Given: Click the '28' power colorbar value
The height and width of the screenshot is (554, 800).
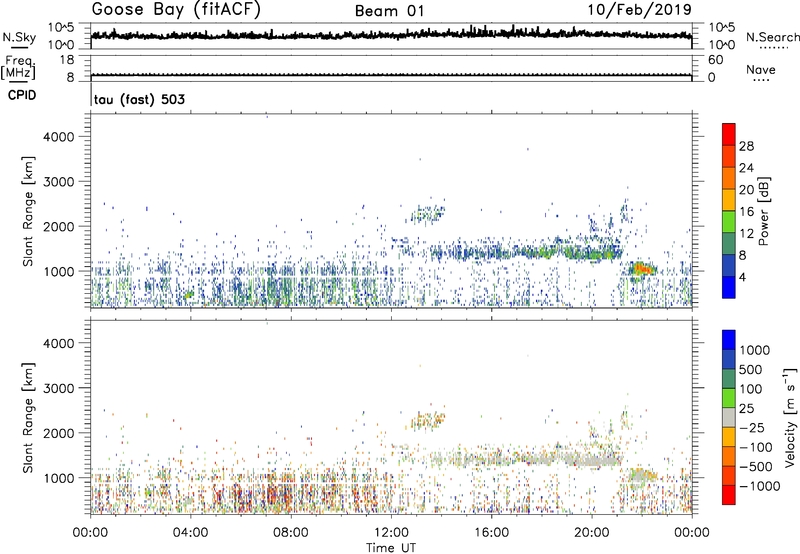Looking at the screenshot, I should point(746,146).
